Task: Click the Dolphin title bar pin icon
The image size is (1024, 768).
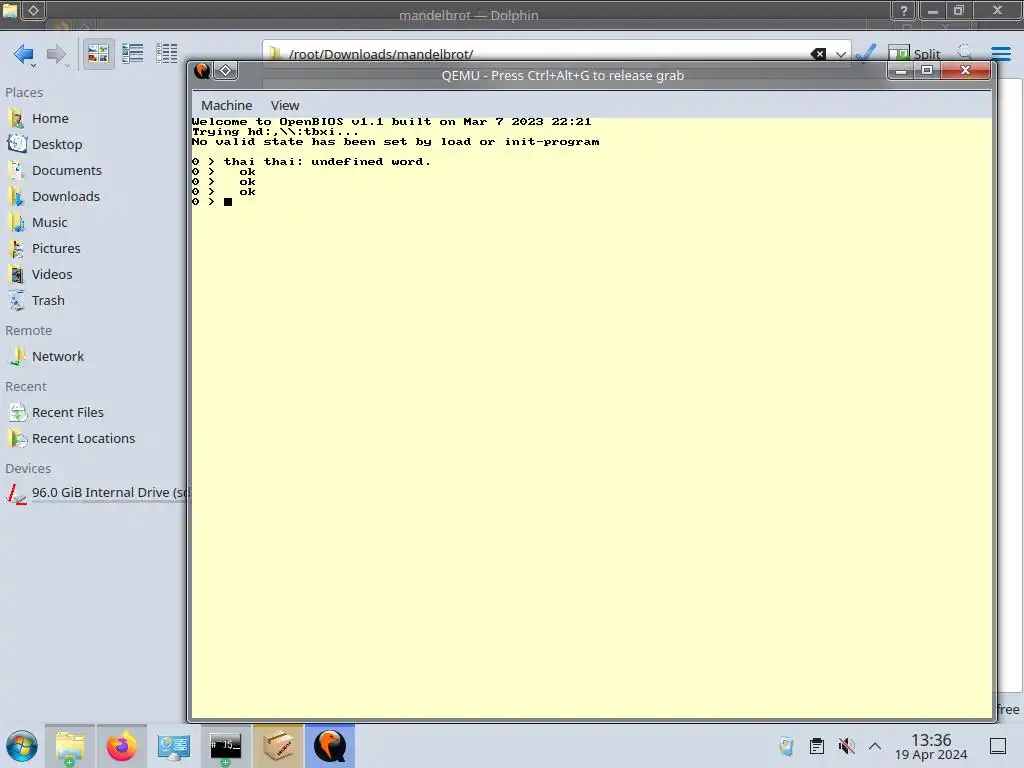Action: tap(33, 10)
